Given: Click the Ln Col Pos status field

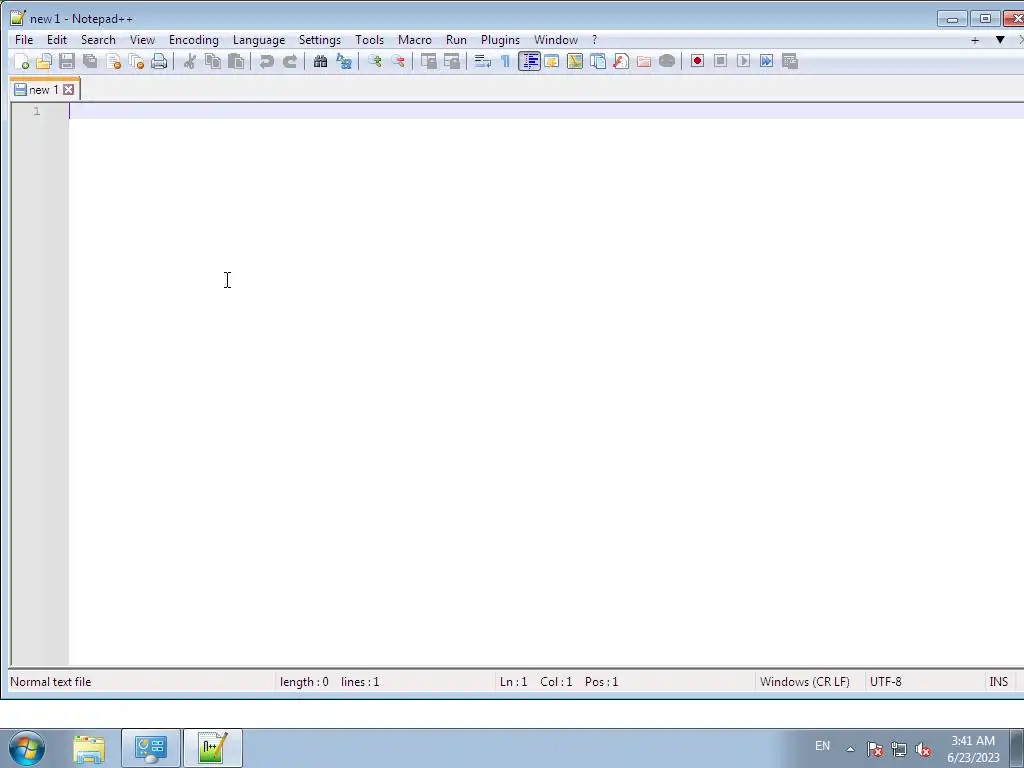Looking at the screenshot, I should pyautogui.click(x=624, y=682).
